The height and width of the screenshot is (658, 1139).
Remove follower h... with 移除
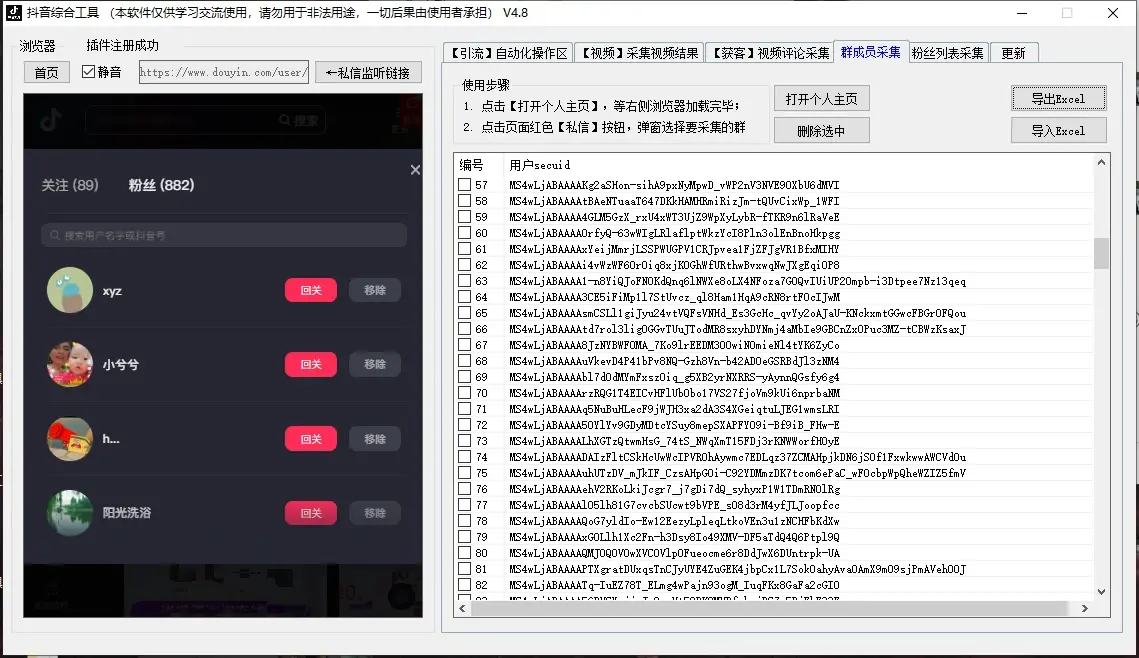[x=375, y=439]
